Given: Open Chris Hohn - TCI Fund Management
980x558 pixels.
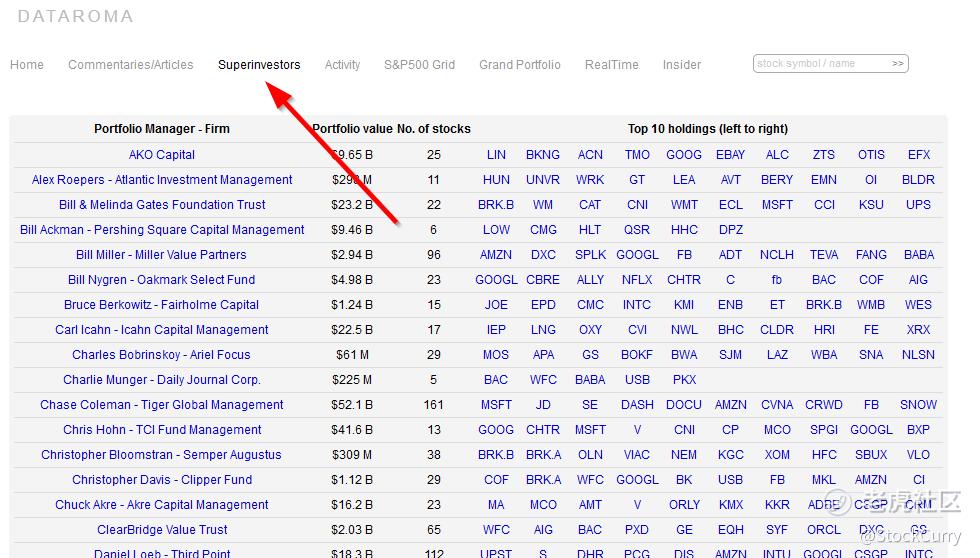Looking at the screenshot, I should [x=162, y=430].
